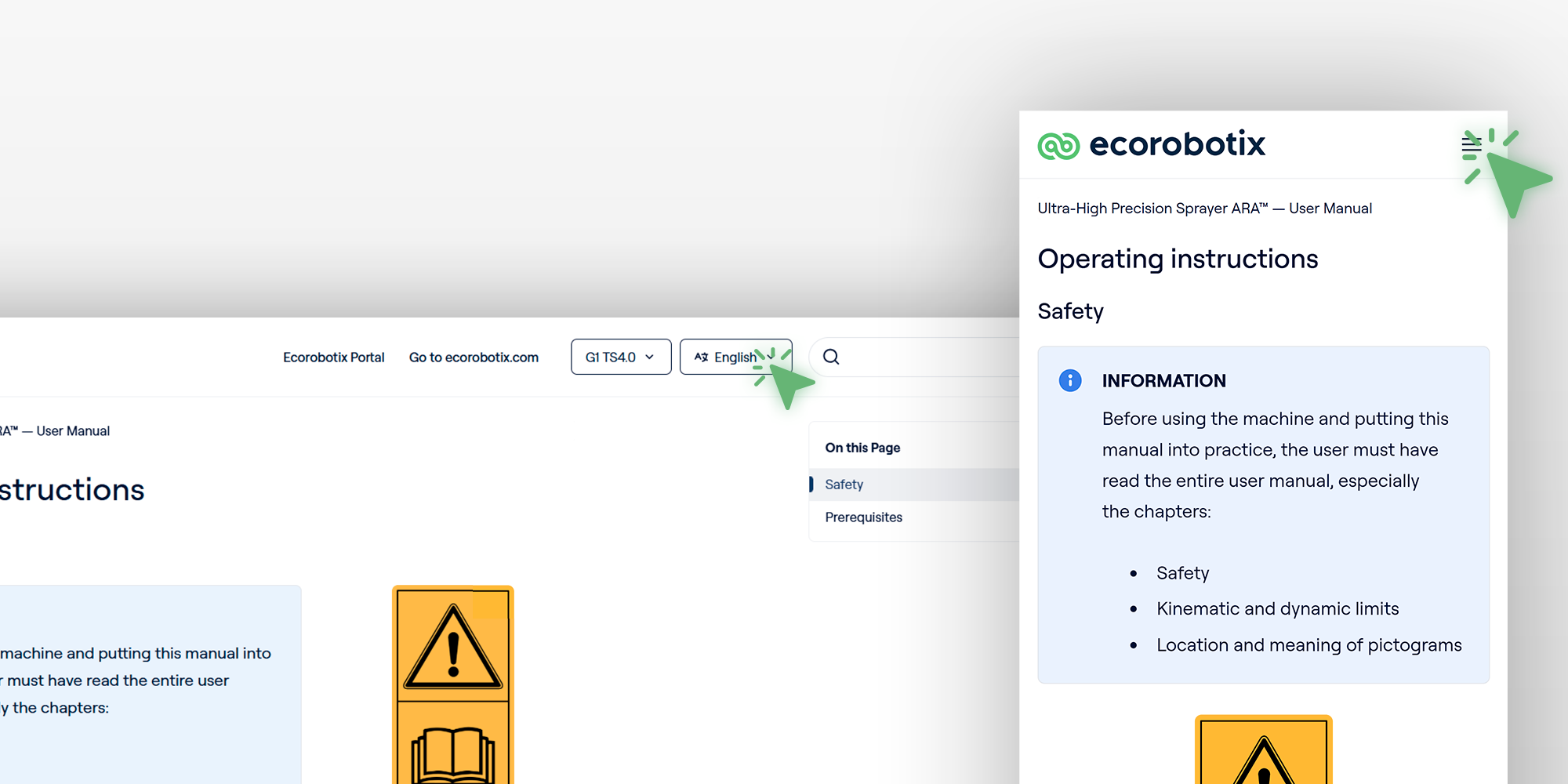Click the ecorobotix logo
1568x784 pixels.
tap(1151, 144)
